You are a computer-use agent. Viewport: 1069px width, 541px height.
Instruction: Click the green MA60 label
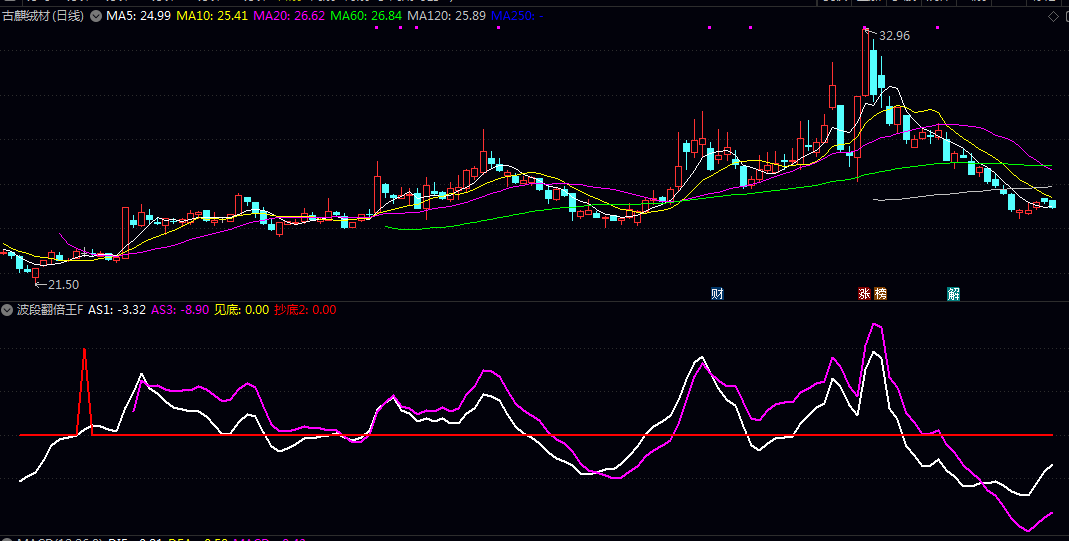tap(365, 17)
